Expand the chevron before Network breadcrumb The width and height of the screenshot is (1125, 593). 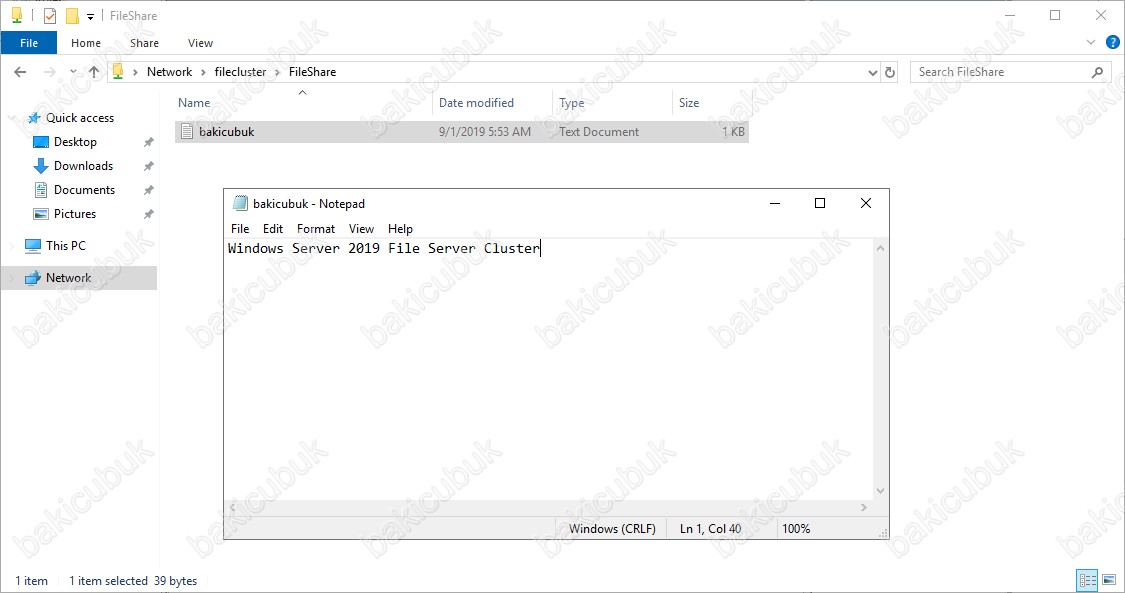point(134,72)
